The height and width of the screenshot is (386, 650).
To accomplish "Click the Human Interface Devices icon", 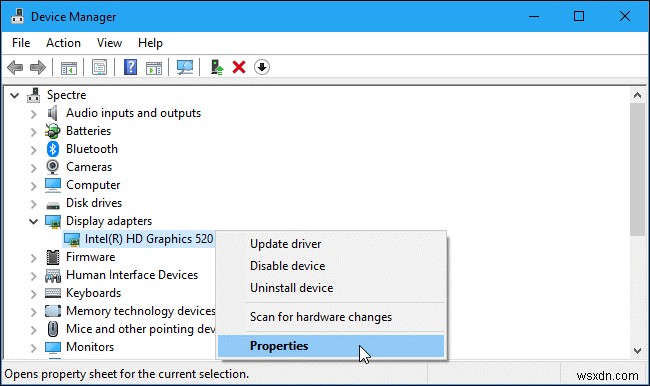I will click(53, 275).
